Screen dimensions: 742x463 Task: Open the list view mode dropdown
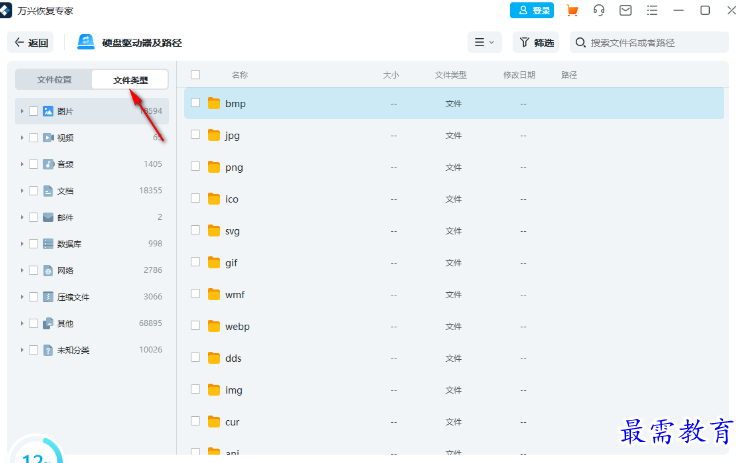pyautogui.click(x=484, y=43)
